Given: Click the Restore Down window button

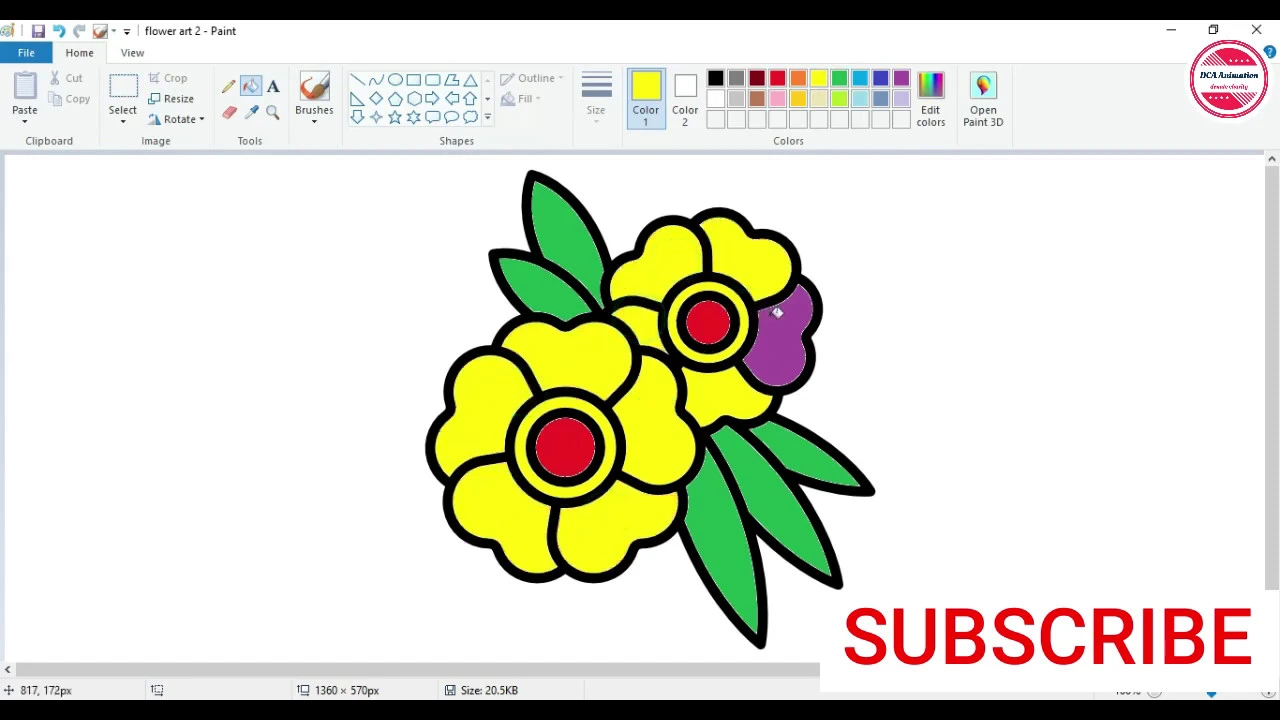Looking at the screenshot, I should tap(1213, 31).
